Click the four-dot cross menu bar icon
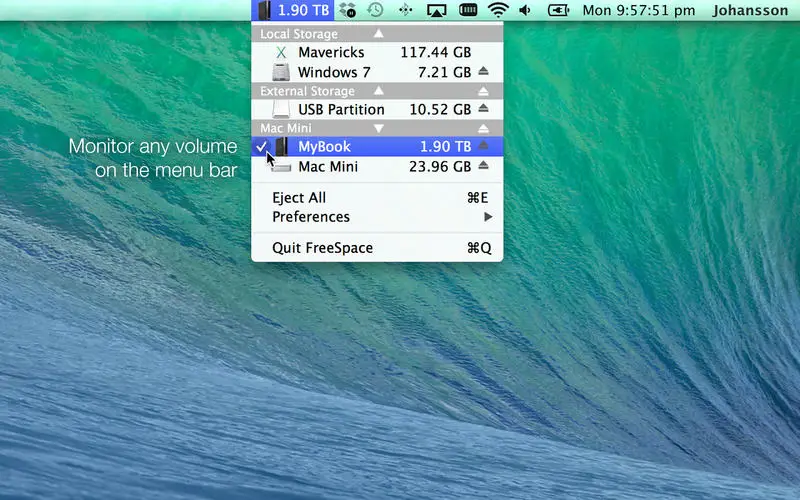The image size is (800, 500). click(406, 10)
